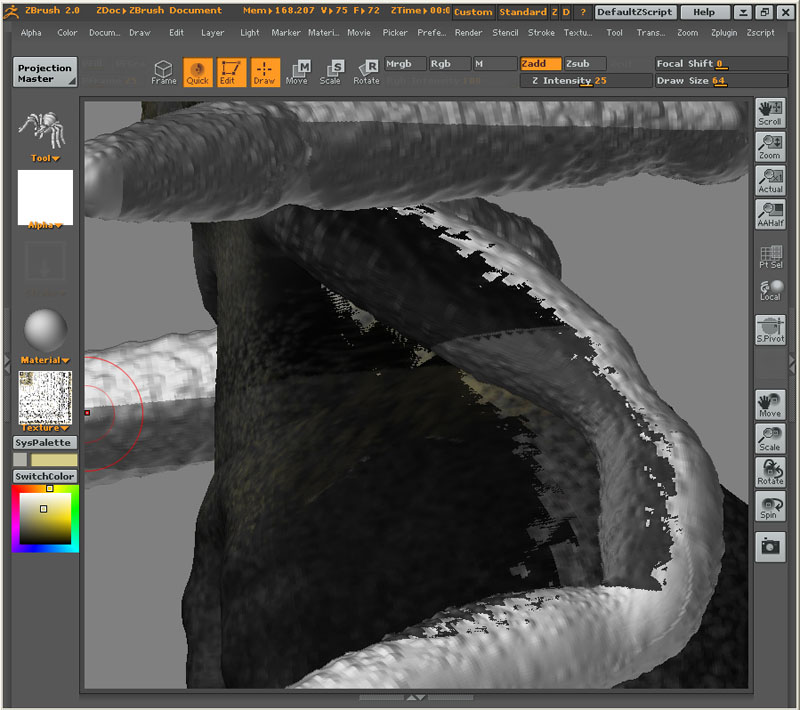Open the Alpha menu
Viewport: 800px width, 710px height.
31,33
